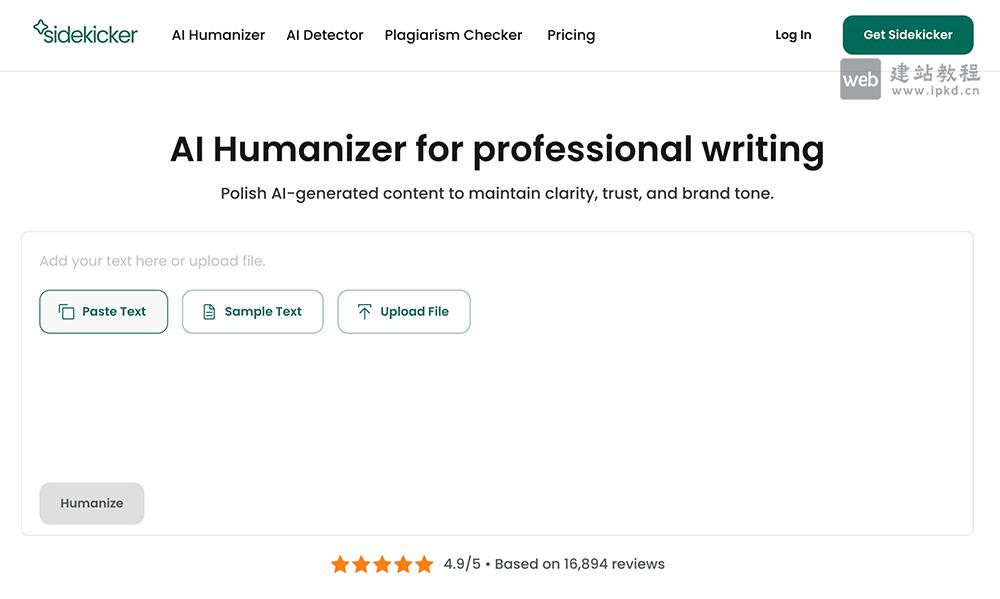1000x599 pixels.
Task: Click the upload arrow icon on Upload File
Action: coord(366,311)
